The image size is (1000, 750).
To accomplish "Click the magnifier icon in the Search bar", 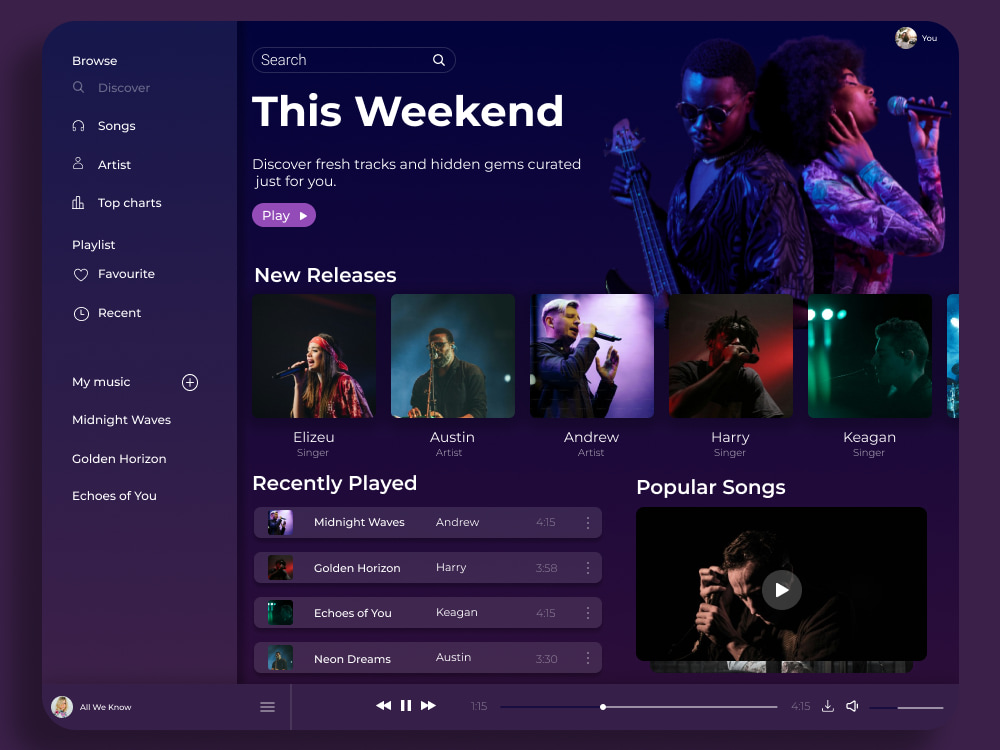I will click(439, 60).
